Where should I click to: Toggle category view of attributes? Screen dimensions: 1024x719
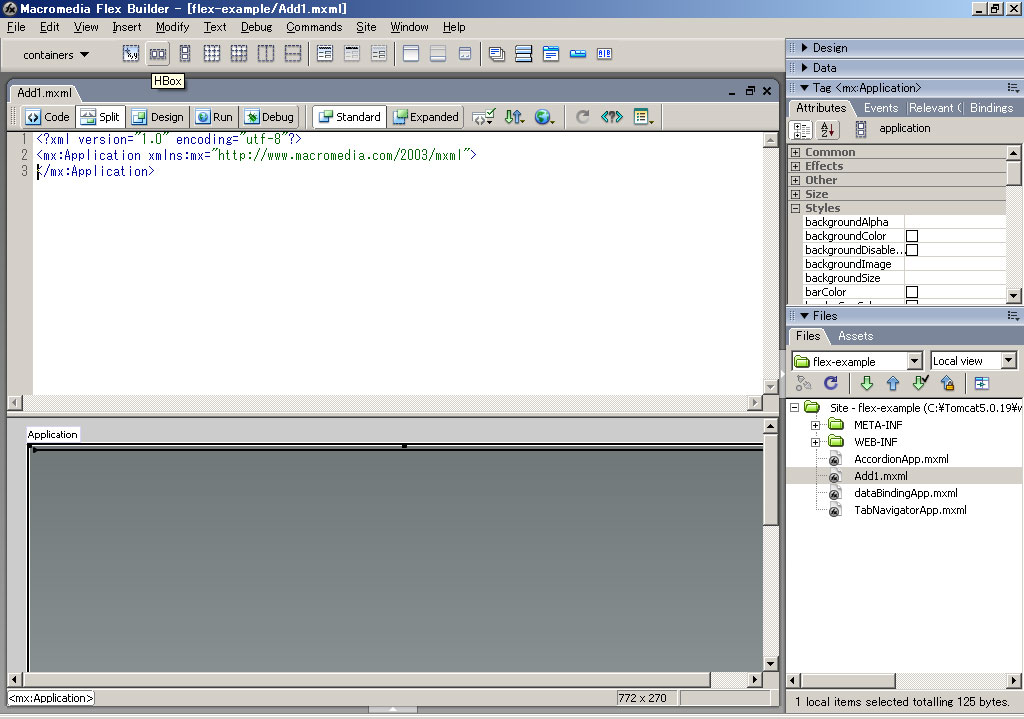tap(801, 129)
